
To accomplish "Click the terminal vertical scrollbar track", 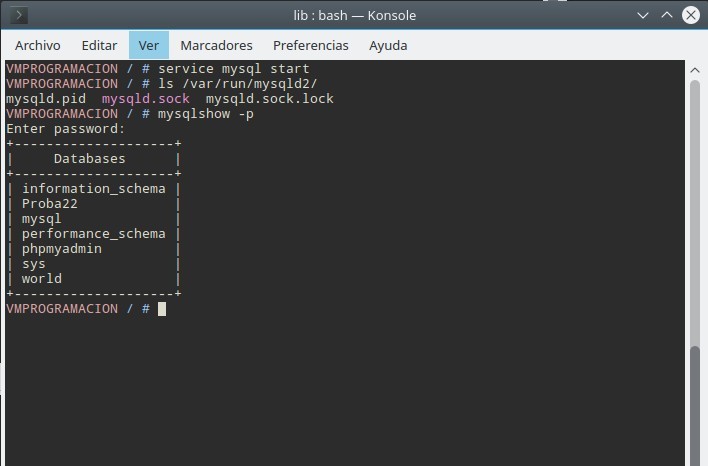I will [x=695, y=271].
